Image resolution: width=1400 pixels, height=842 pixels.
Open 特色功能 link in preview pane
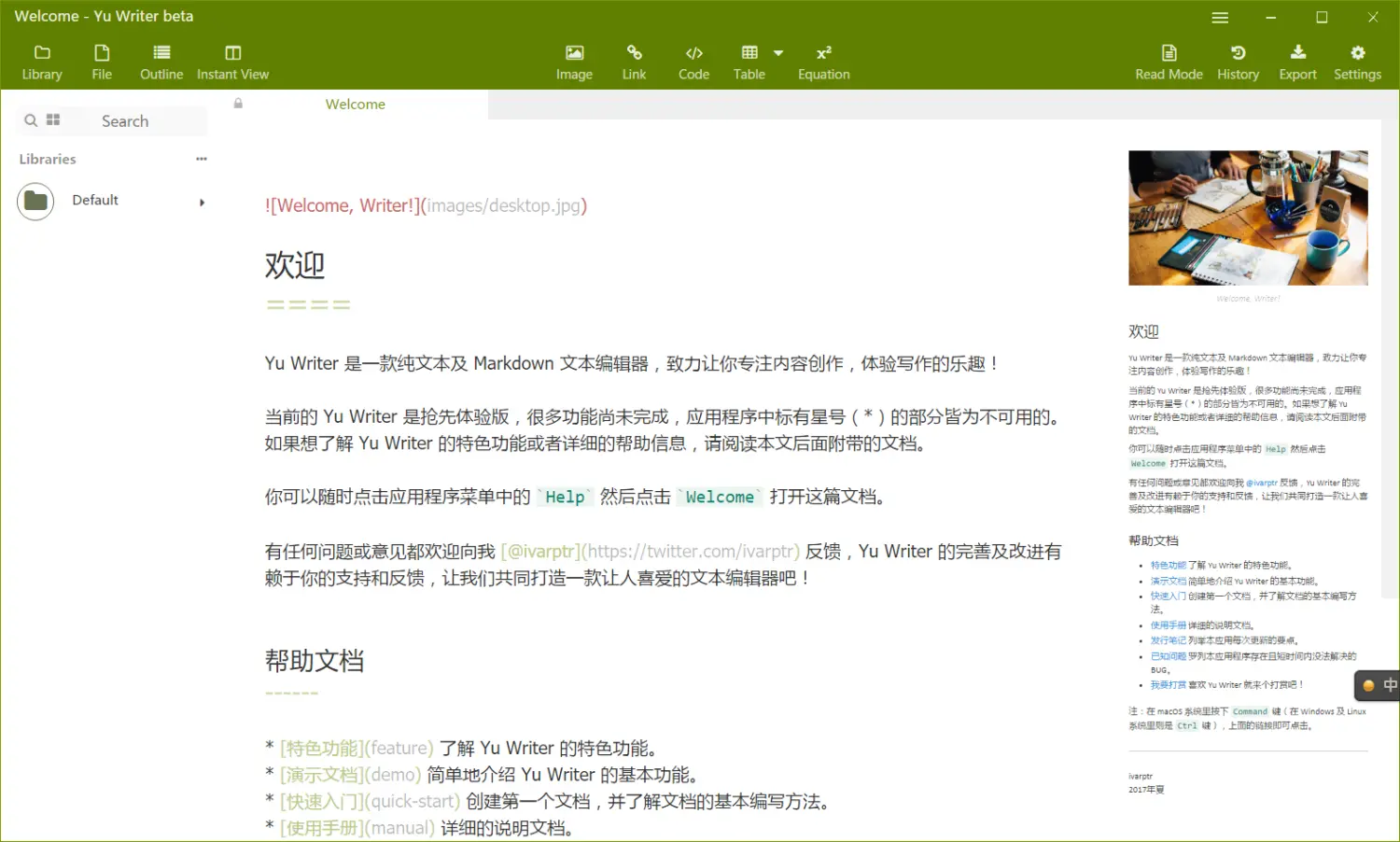[1168, 566]
